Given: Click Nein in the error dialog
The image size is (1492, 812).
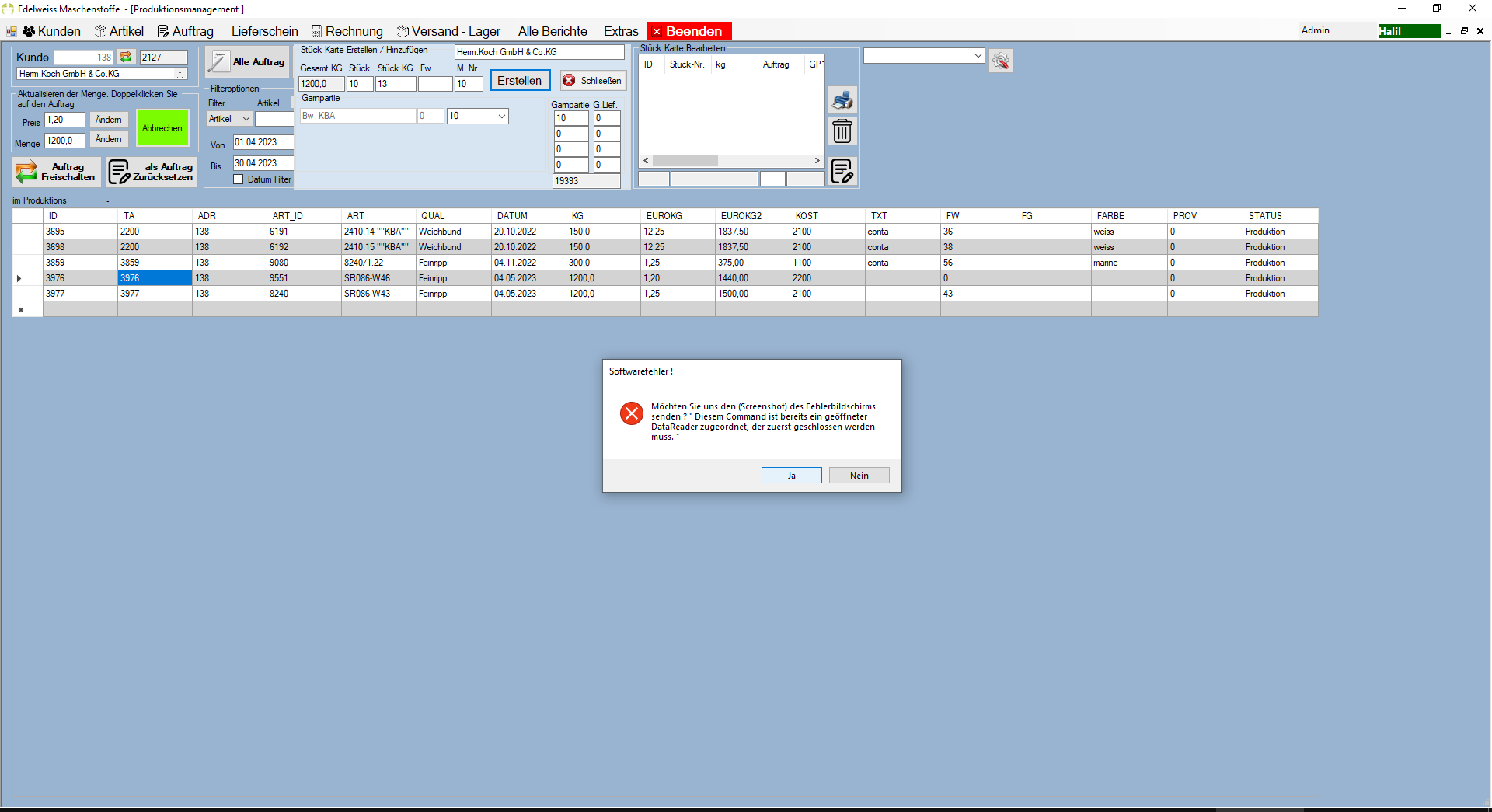Looking at the screenshot, I should (859, 476).
